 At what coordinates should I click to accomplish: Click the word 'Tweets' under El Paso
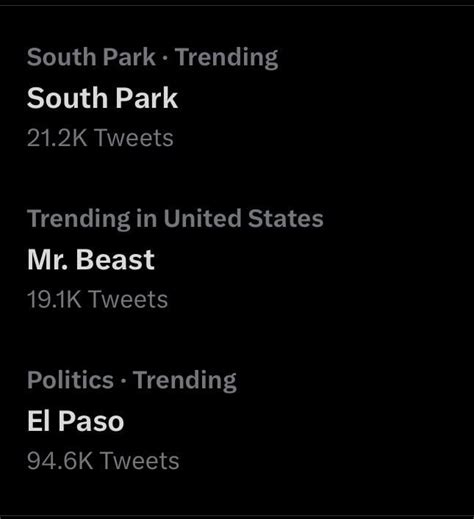click(140, 461)
